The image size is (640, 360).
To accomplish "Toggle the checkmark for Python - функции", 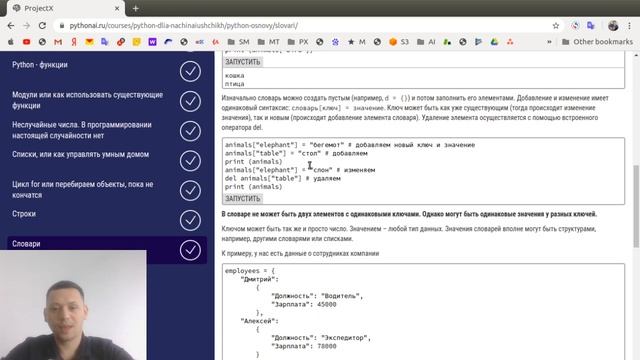I will pyautogui.click(x=190, y=71).
